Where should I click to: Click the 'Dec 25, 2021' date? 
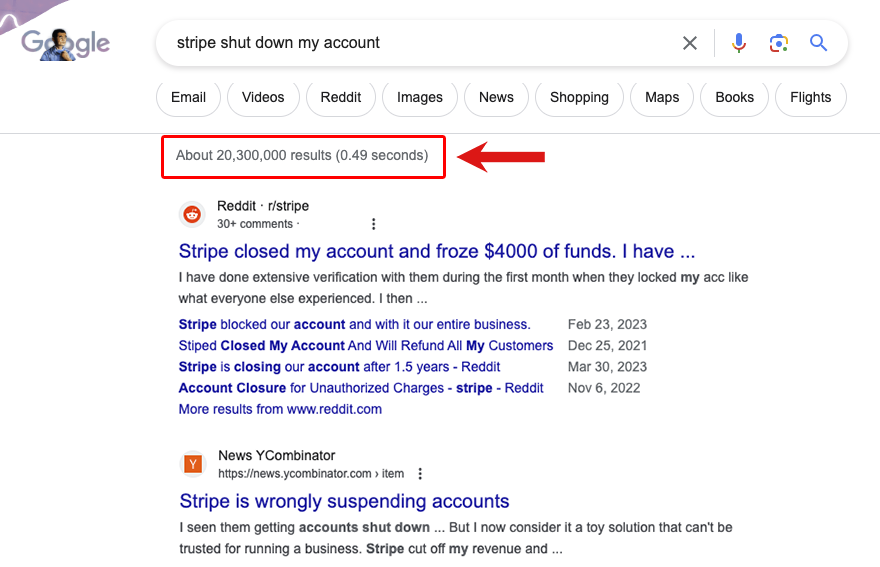pyautogui.click(x=607, y=346)
